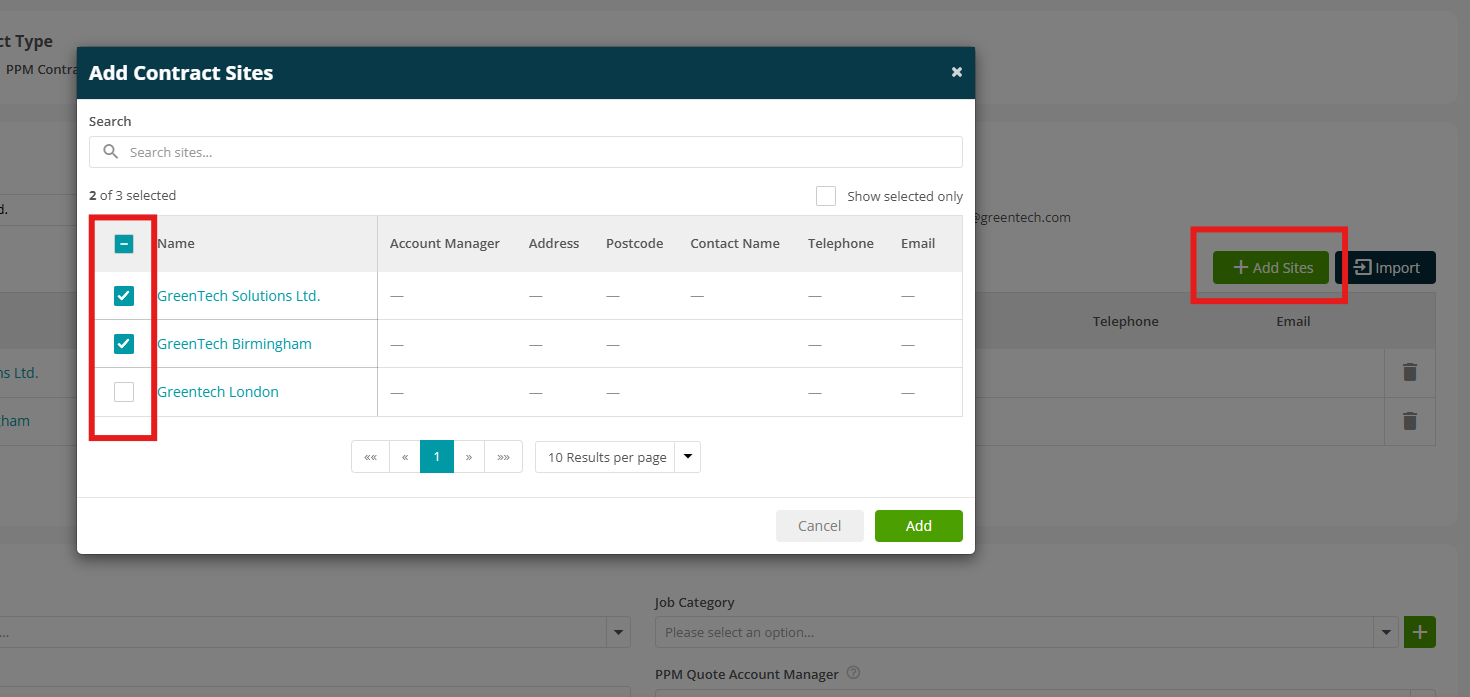Click Cancel button in dialog

pos(820,526)
